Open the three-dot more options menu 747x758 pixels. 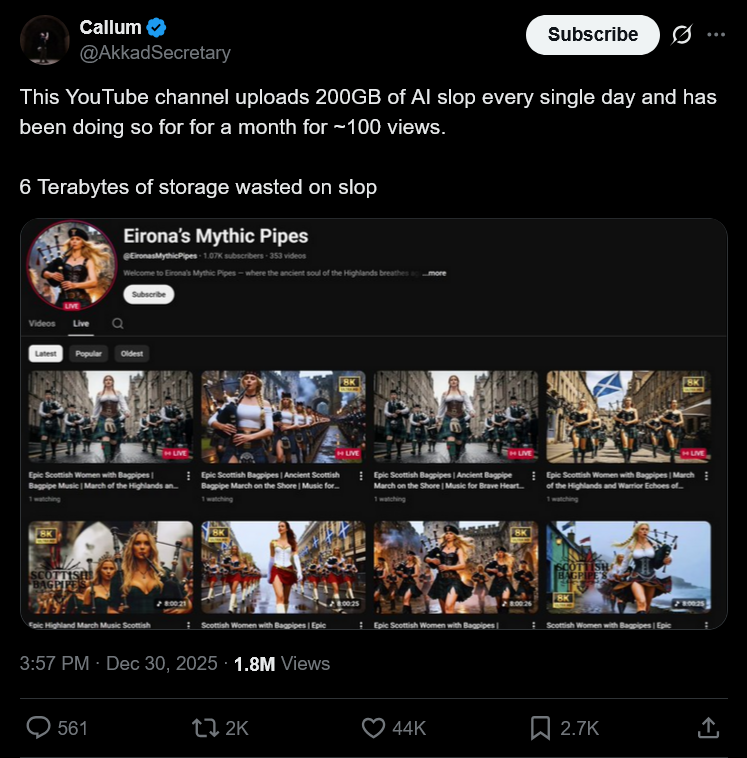point(716,34)
